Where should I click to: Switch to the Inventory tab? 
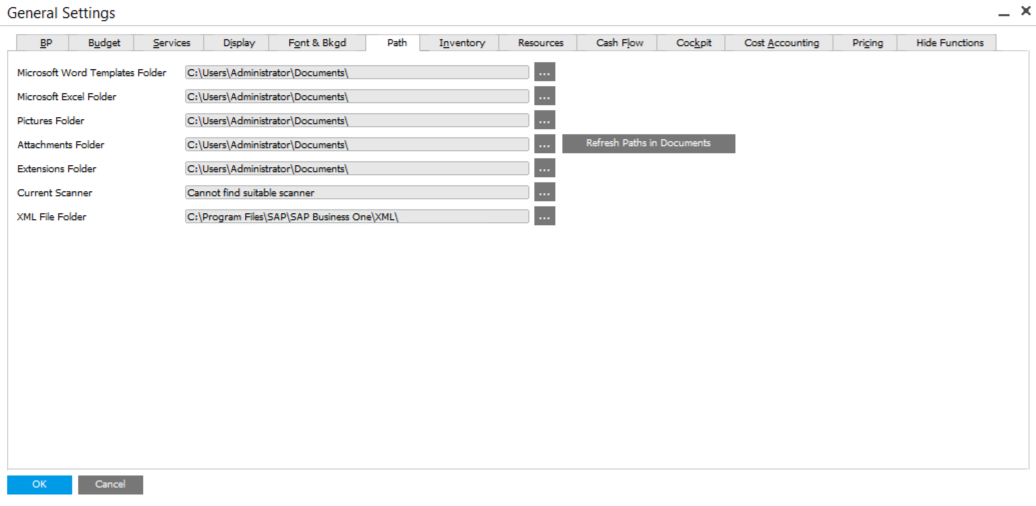click(462, 43)
